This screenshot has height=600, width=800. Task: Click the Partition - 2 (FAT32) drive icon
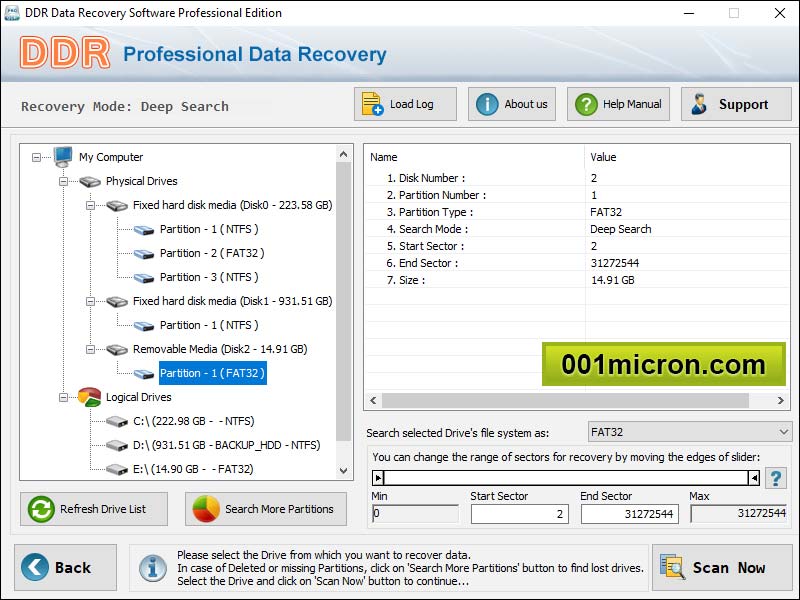(x=144, y=253)
